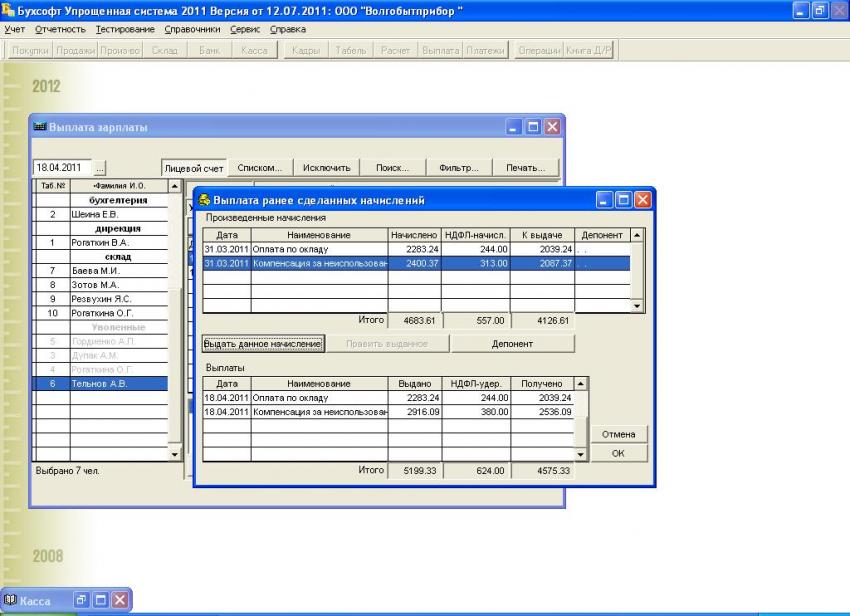Select the Кадры toolbar button
The width and height of the screenshot is (850, 616).
[x=307, y=50]
